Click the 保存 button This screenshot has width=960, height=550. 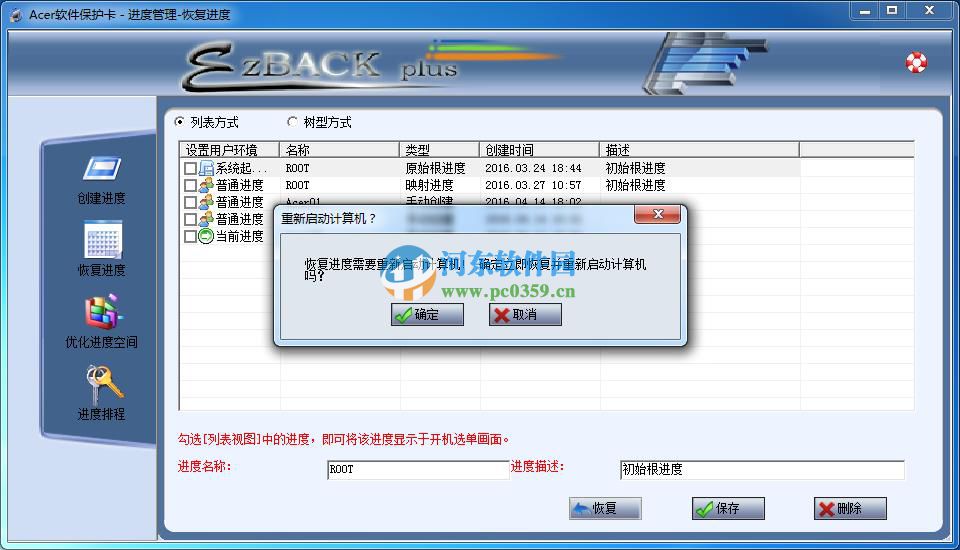click(x=729, y=508)
